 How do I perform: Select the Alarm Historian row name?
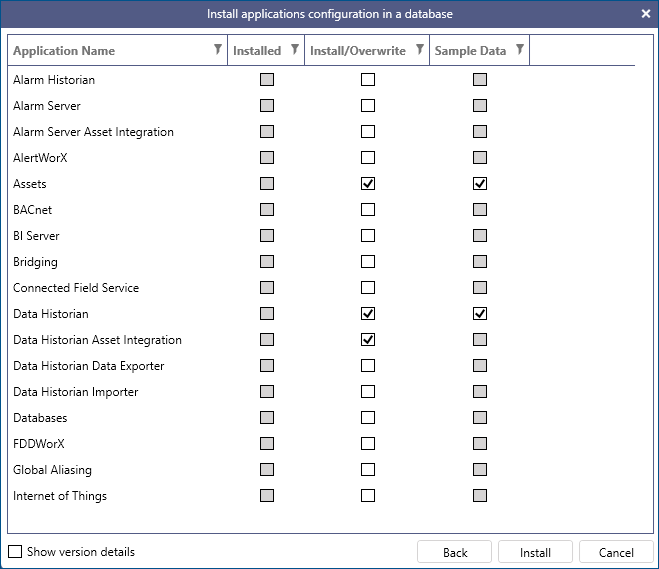[54, 80]
